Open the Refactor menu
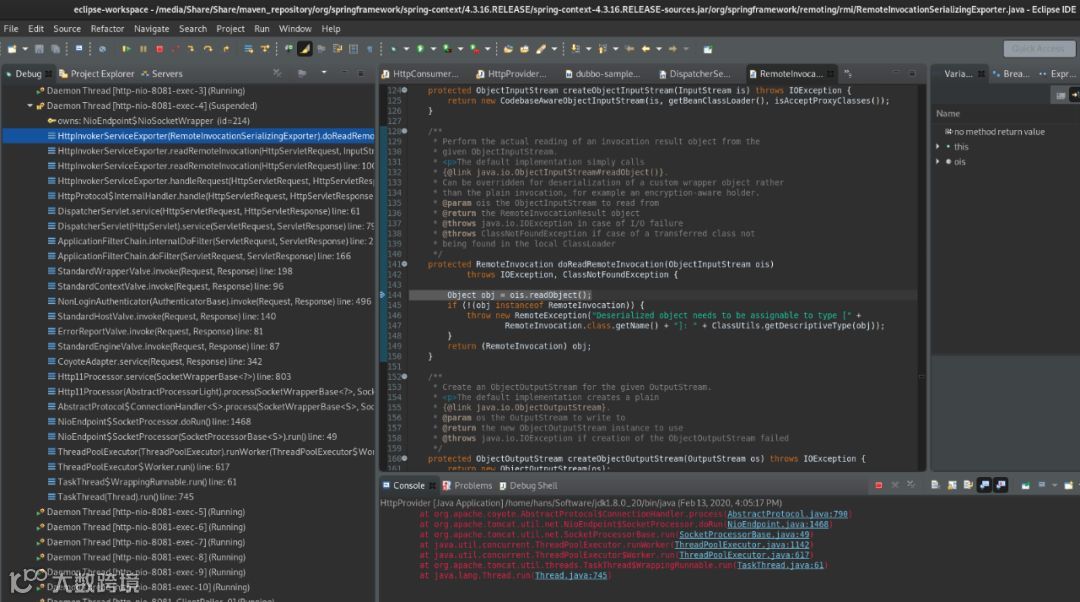Image resolution: width=1080 pixels, height=602 pixels. [x=108, y=29]
